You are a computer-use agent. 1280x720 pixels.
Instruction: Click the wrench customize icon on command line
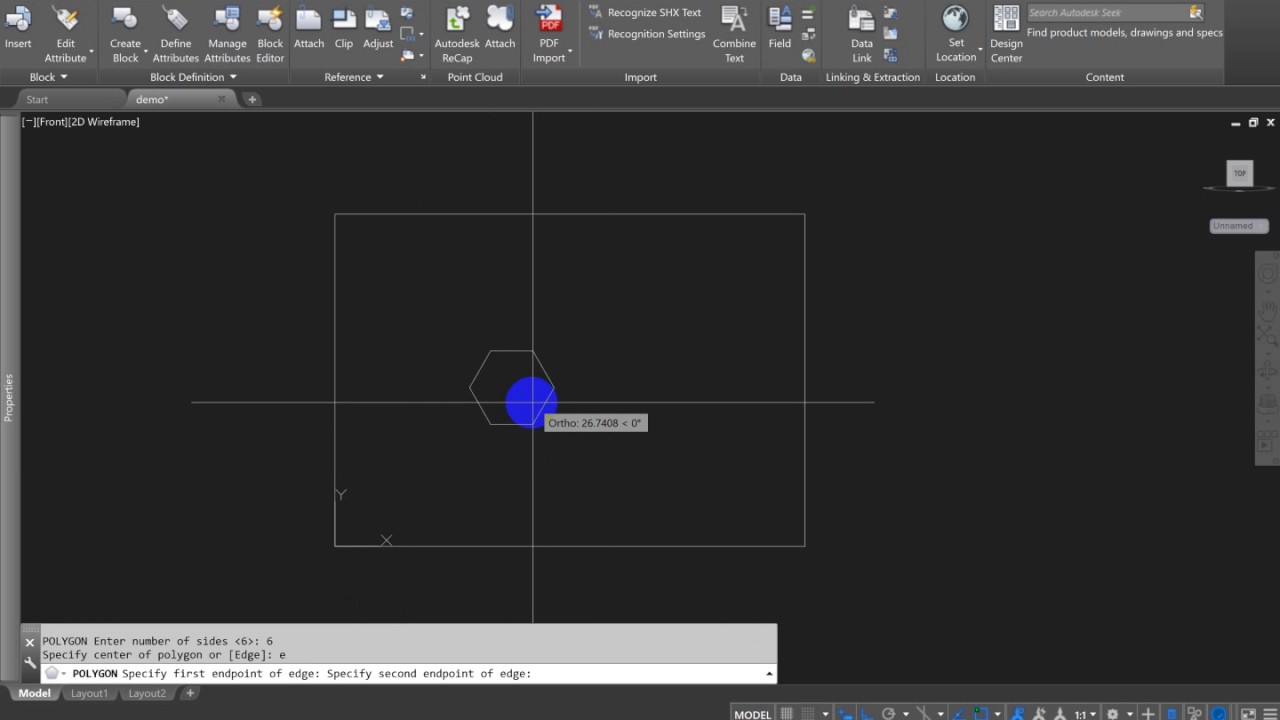[30, 662]
